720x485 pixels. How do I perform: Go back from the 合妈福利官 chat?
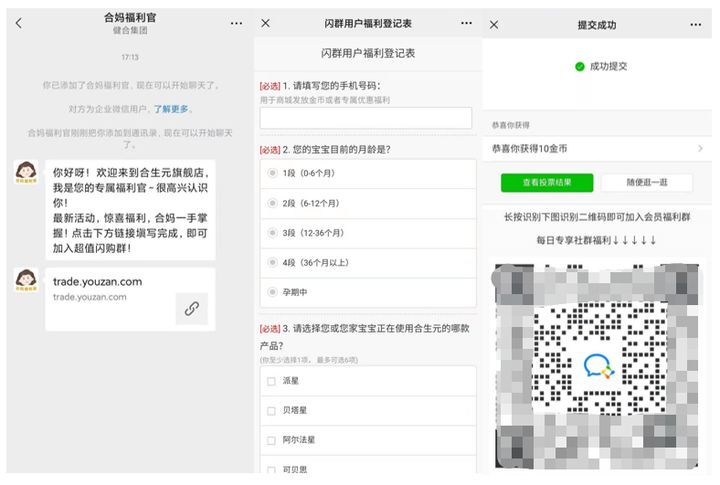point(18,23)
